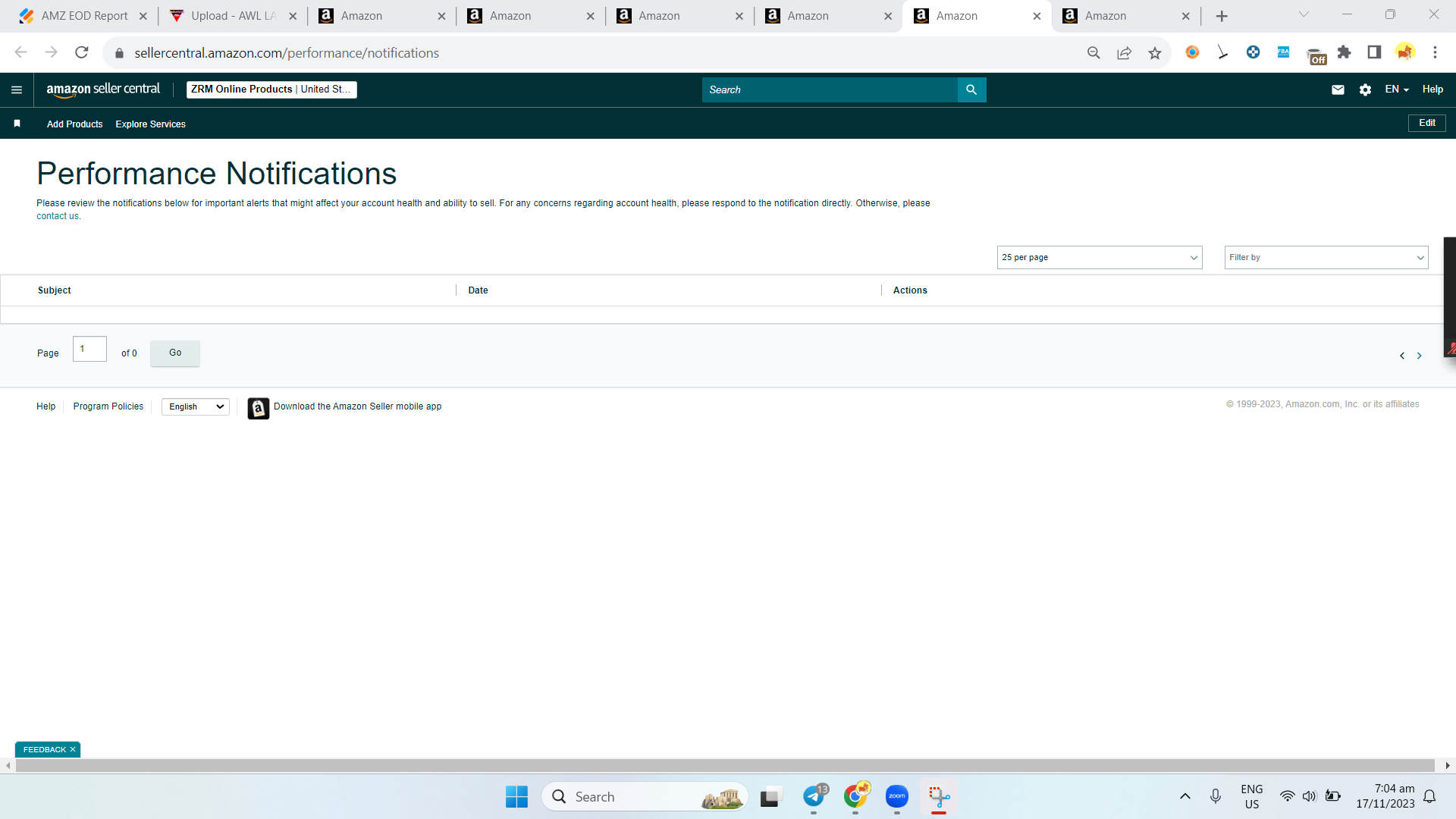Open the 25 per page dropdown
The image size is (1456, 819).
pos(1100,258)
